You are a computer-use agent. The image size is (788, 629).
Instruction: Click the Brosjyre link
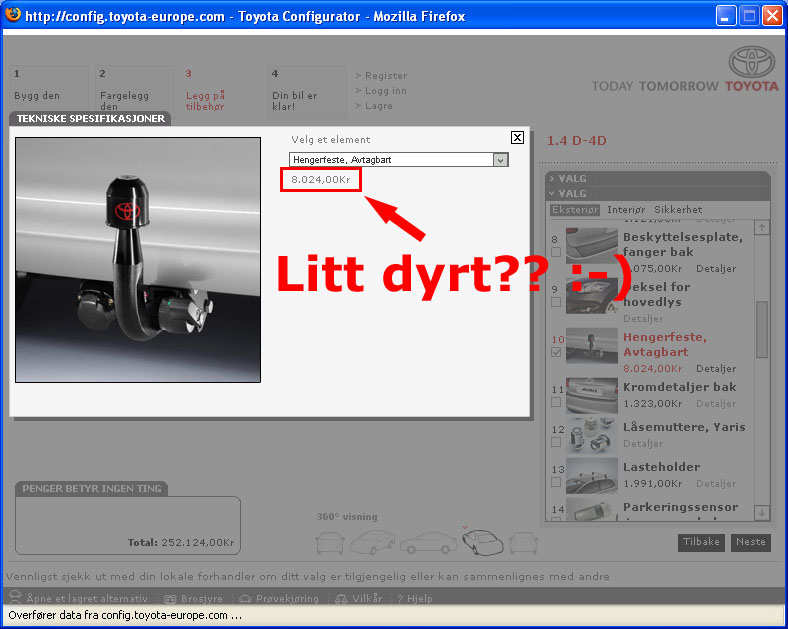click(194, 599)
